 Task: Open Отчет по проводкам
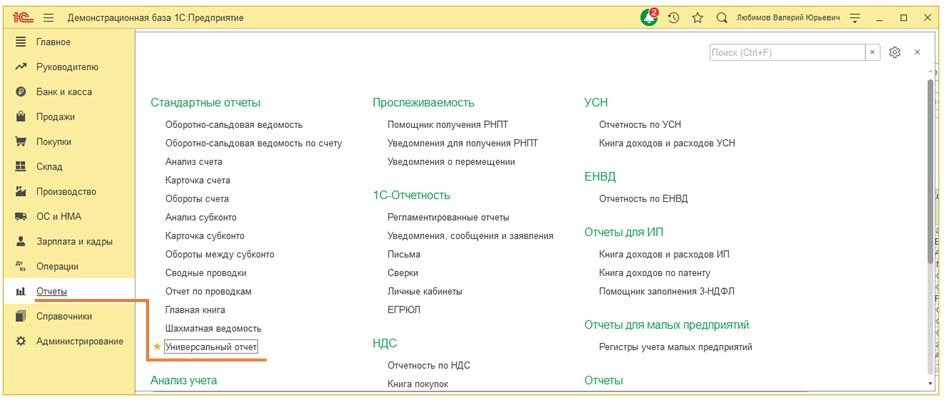(208, 292)
